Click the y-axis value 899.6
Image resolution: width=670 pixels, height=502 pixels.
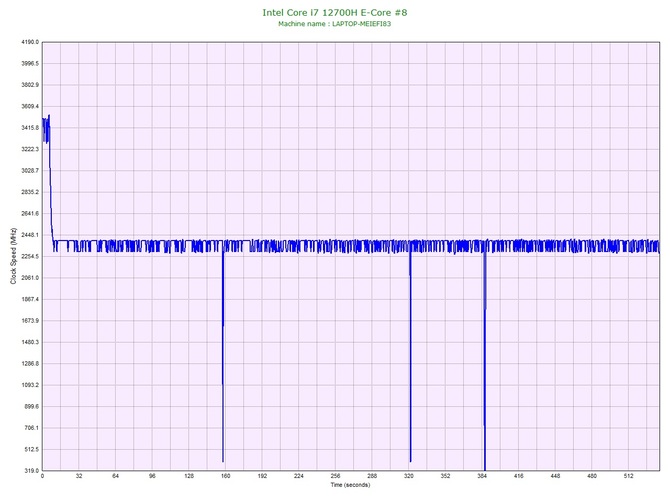click(x=31, y=406)
